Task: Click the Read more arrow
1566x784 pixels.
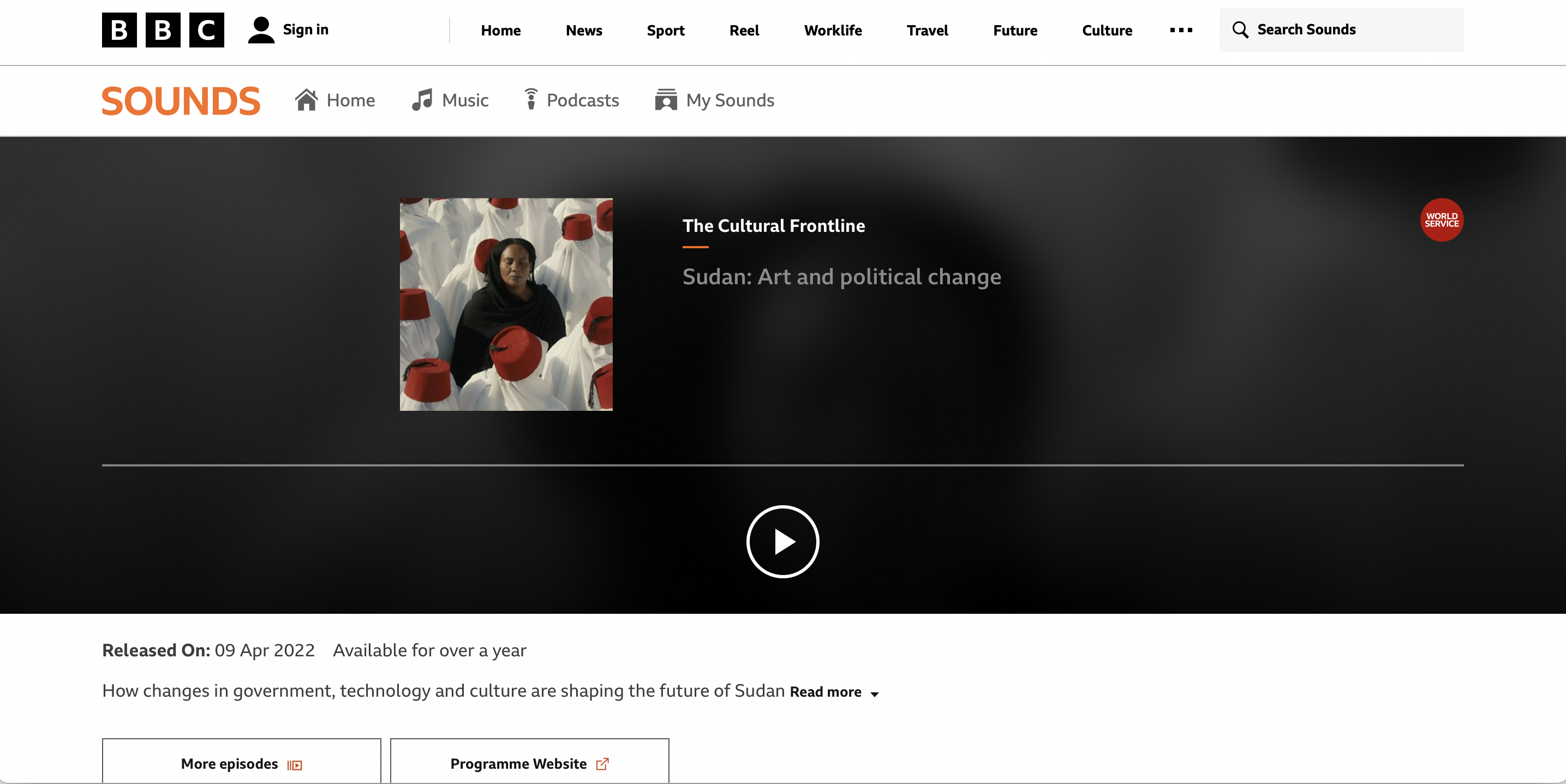Action: point(874,694)
